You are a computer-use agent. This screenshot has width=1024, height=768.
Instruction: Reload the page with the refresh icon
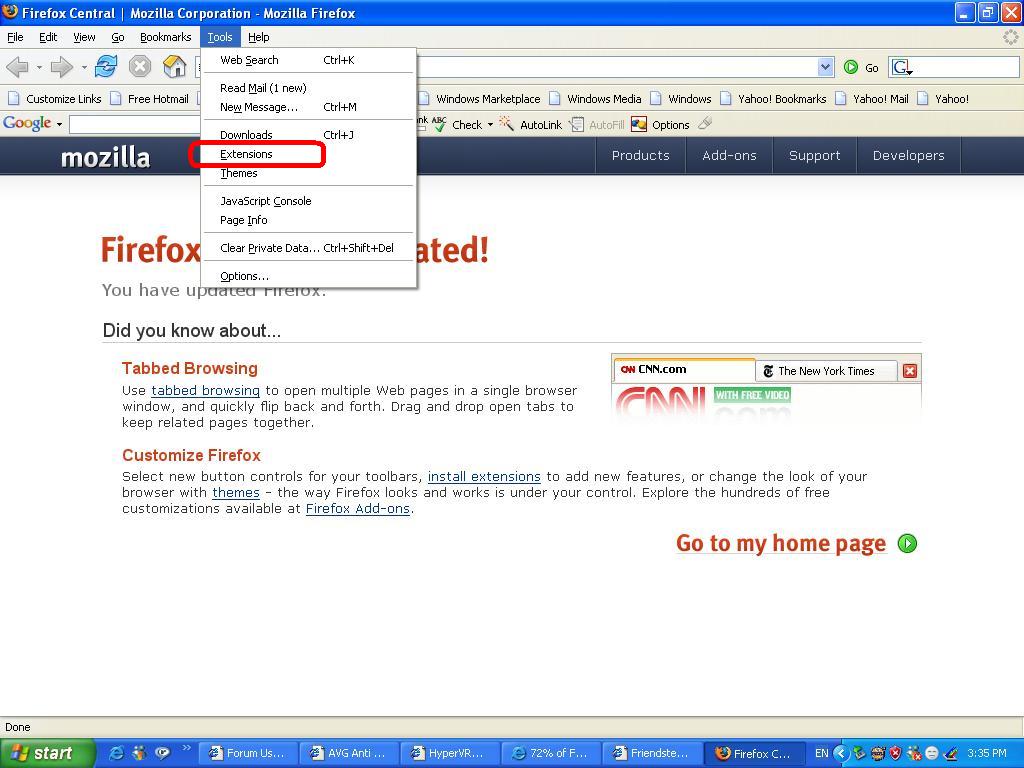(106, 67)
